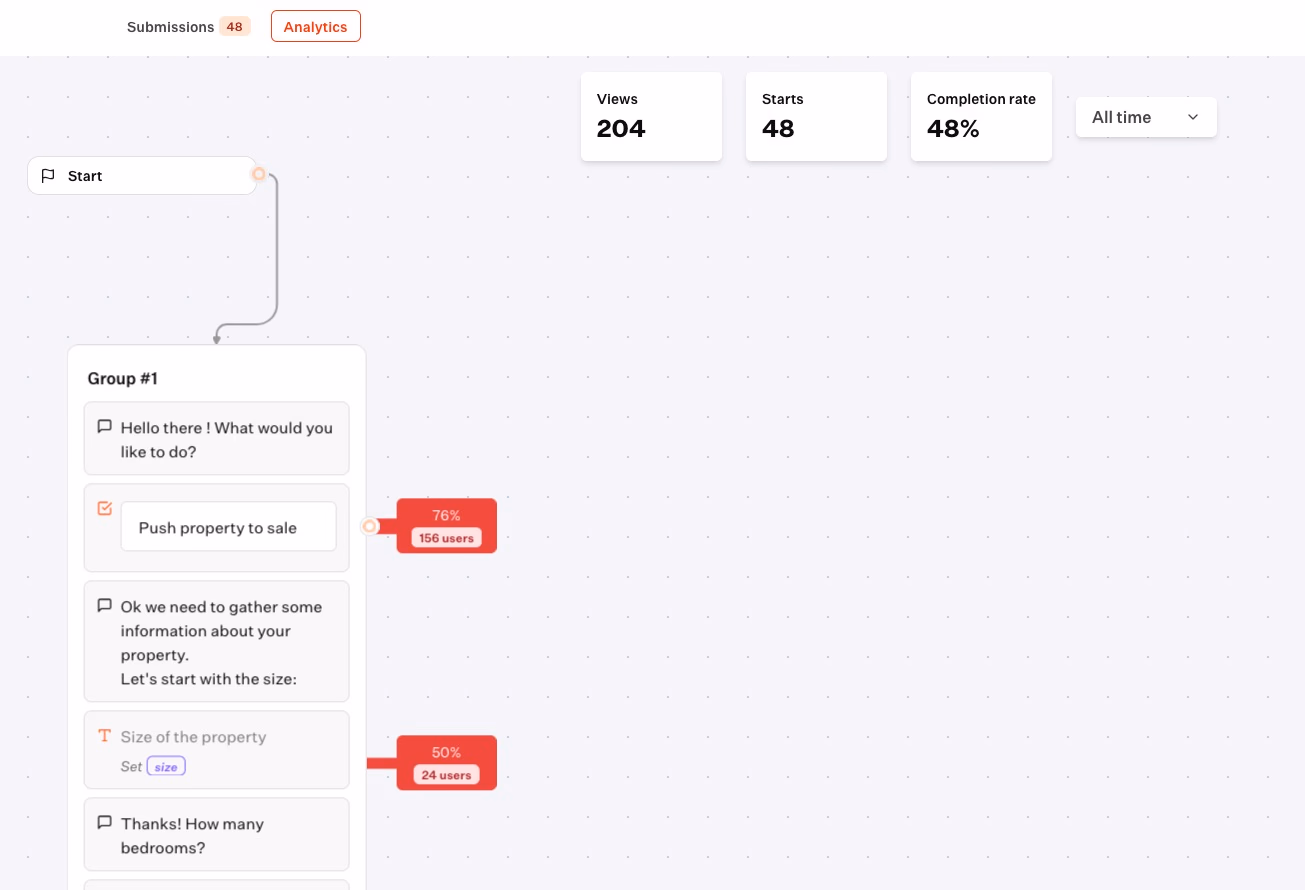
Task: Open the All time filter dropdown
Action: click(1145, 117)
